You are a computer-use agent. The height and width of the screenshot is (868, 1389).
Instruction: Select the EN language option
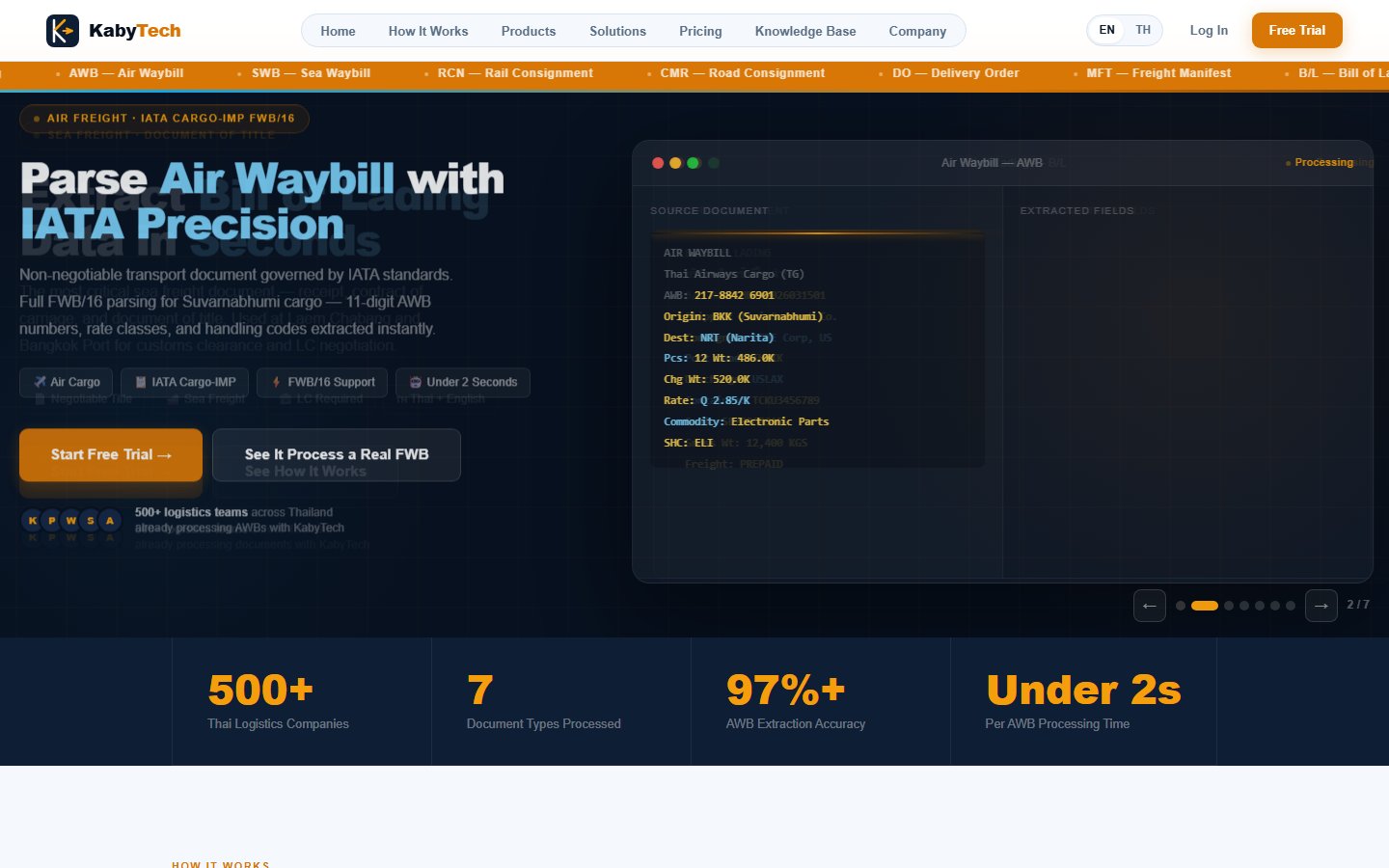[1106, 30]
